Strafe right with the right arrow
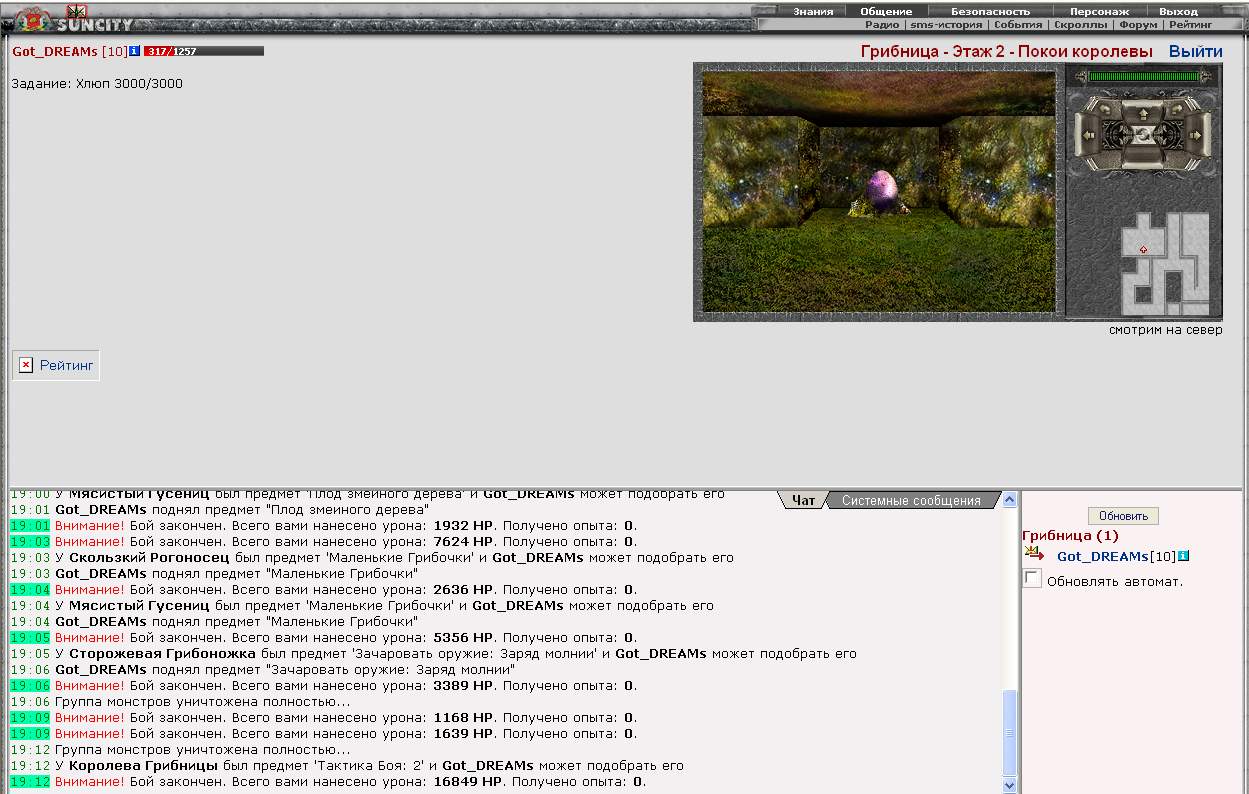The width and height of the screenshot is (1249, 794). (x=1198, y=136)
